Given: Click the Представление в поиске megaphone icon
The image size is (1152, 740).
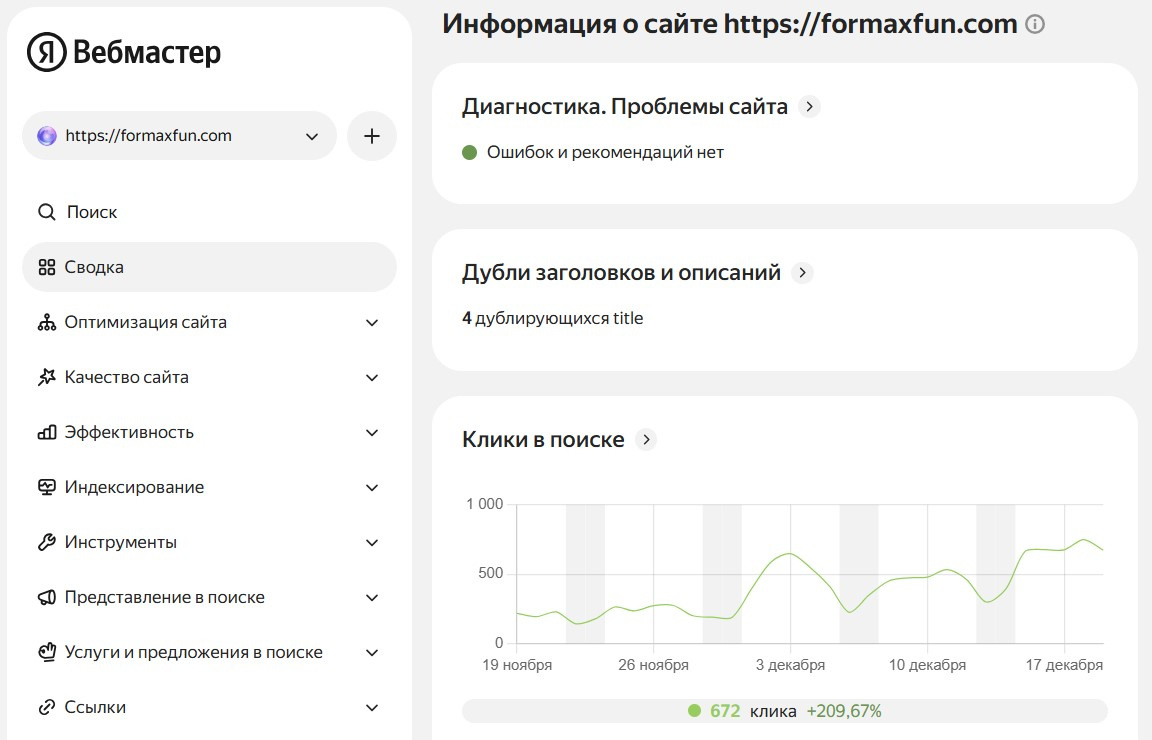Looking at the screenshot, I should [46, 597].
